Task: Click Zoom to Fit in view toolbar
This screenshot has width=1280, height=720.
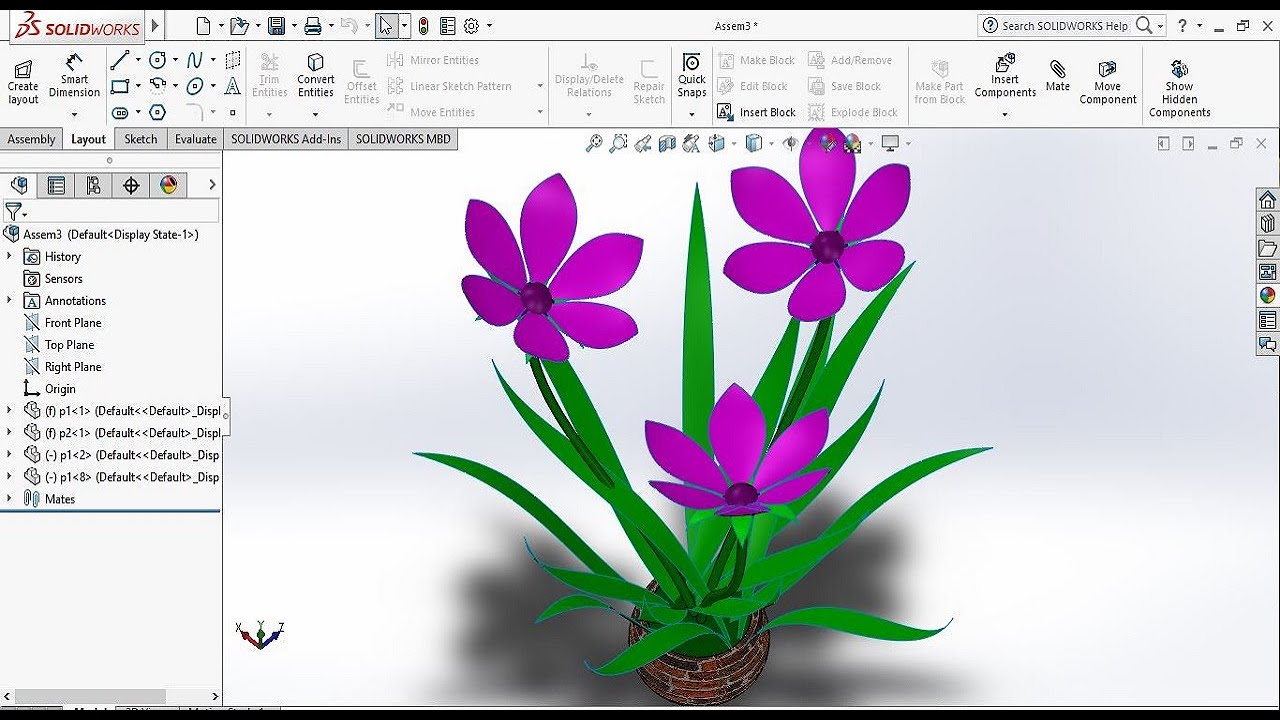Action: pyautogui.click(x=594, y=144)
